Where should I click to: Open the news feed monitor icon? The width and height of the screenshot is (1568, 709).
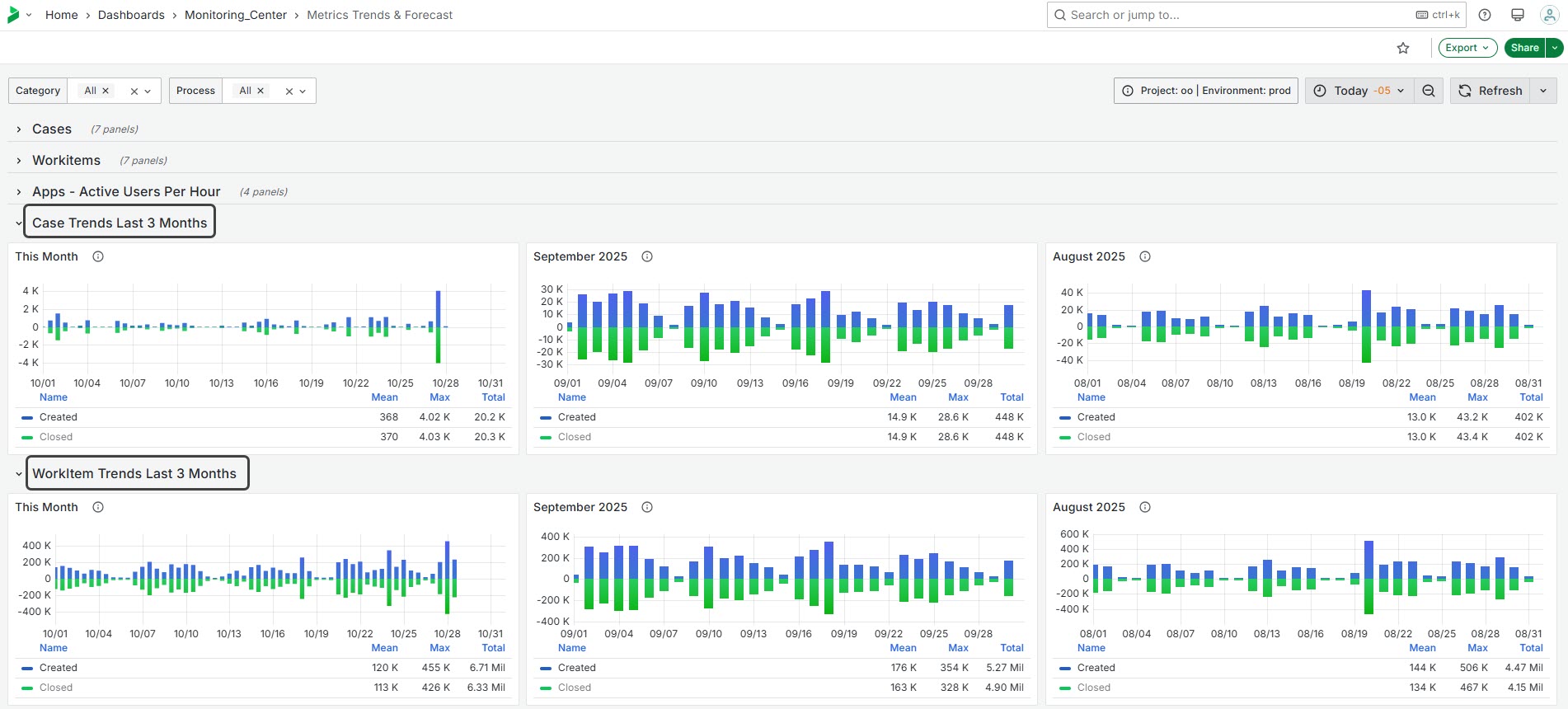click(1517, 15)
